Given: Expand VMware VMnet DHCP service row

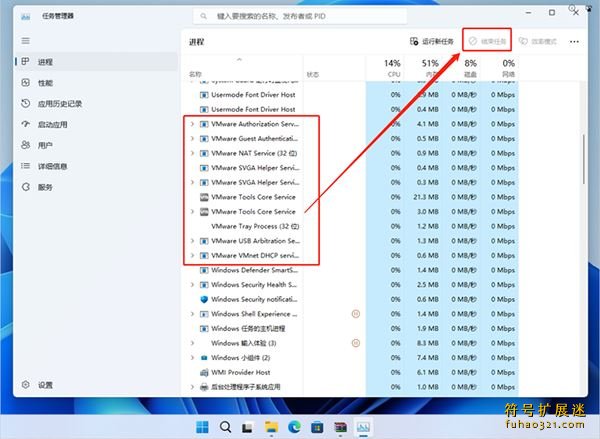Looking at the screenshot, I should [x=192, y=255].
